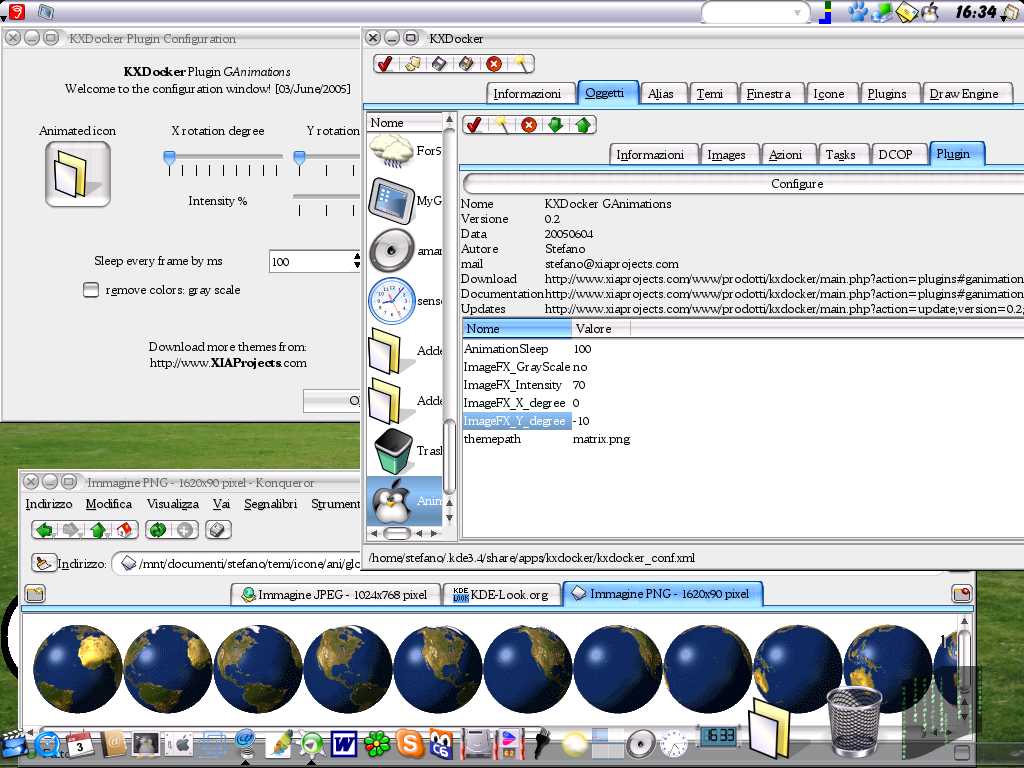The image size is (1024, 768).
Task: Open the Azioni sub-tab
Action: pos(785,154)
